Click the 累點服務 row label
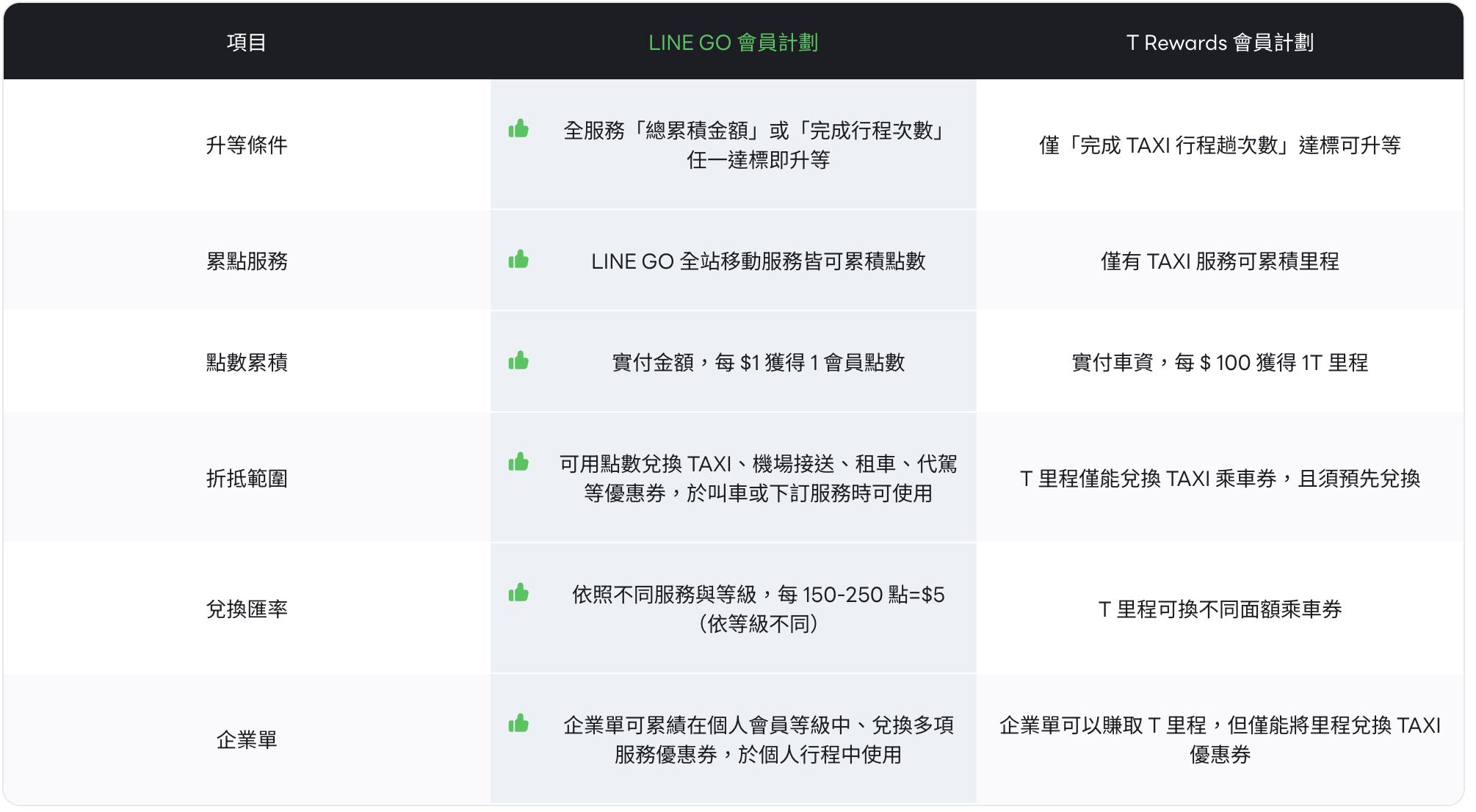Screen dimensions: 1476x812 247,261
